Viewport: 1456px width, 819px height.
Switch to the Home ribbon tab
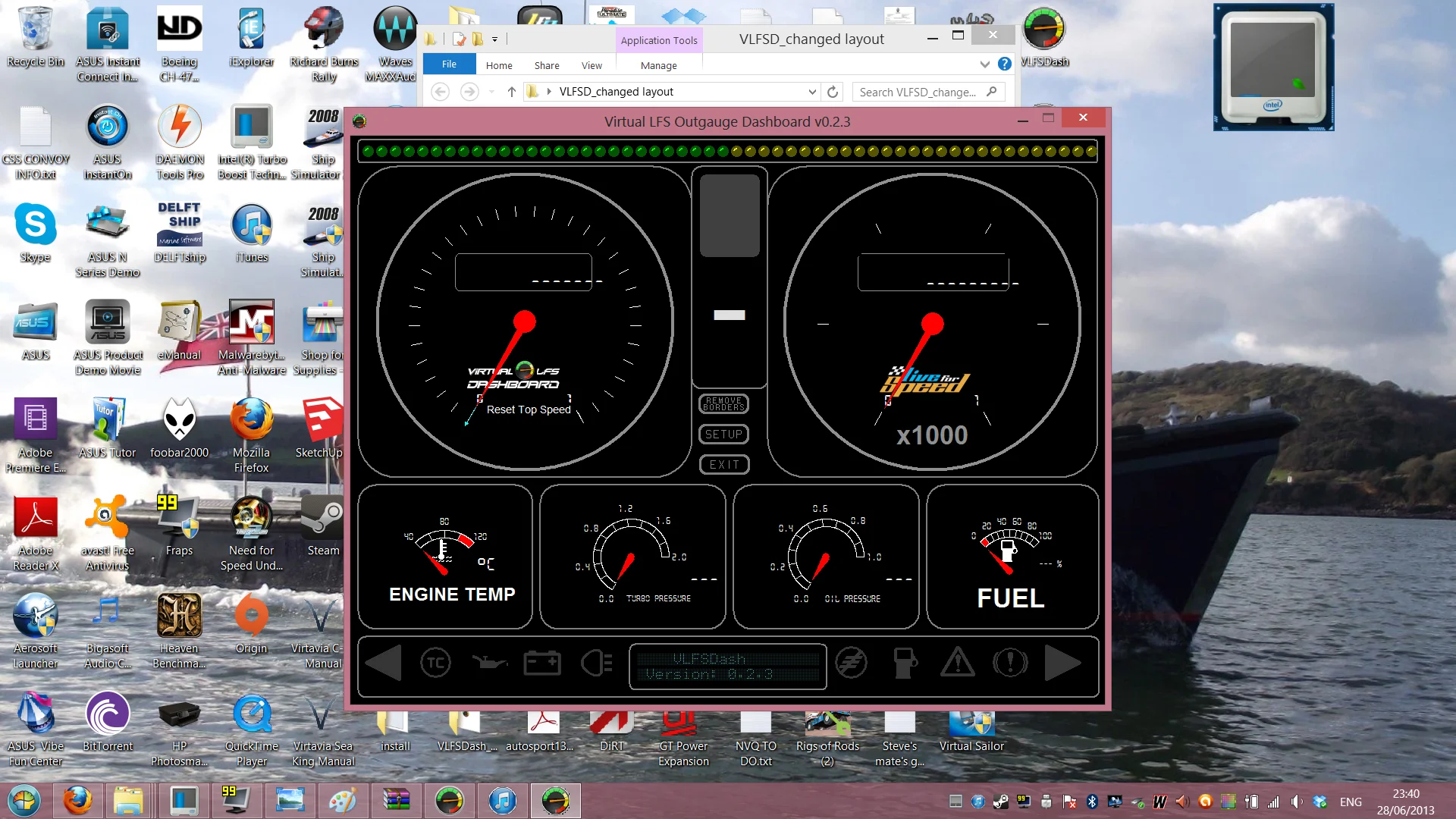point(499,66)
